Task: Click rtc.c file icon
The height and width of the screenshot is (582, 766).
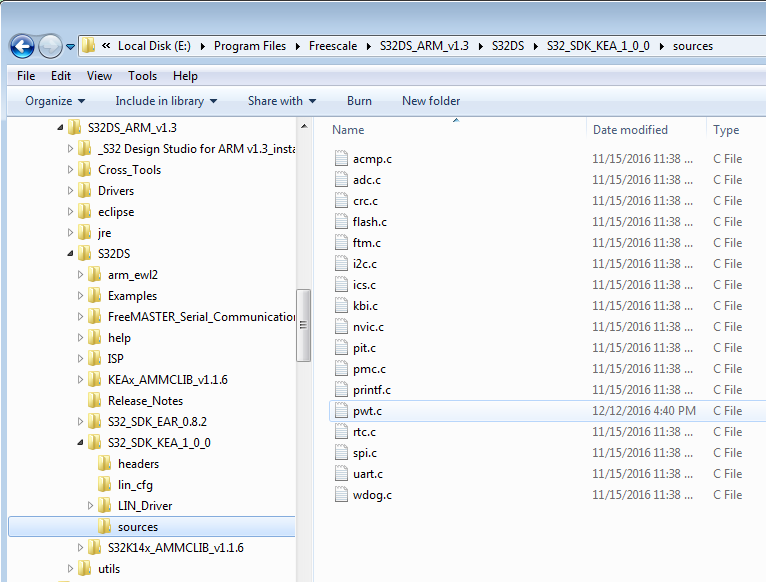Action: click(341, 431)
